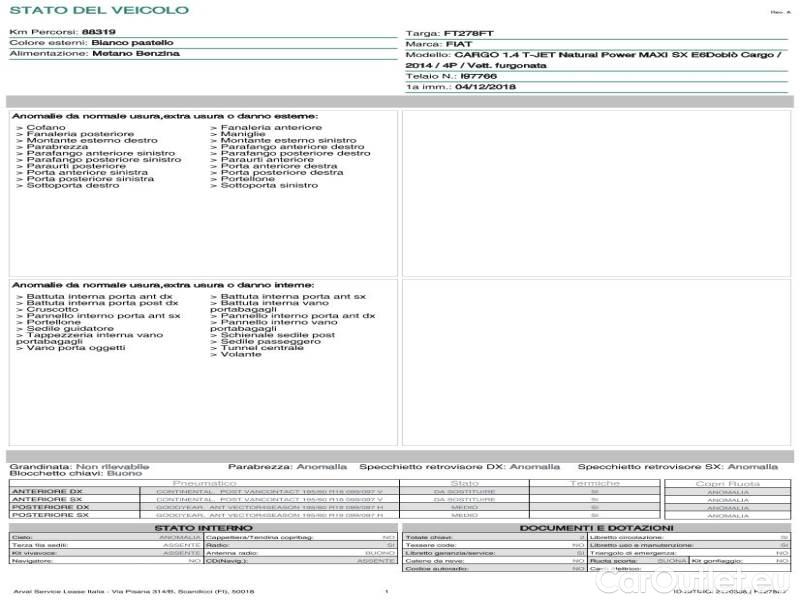Click the Targa value FT278FT
800x600 pixels.
[x=469, y=34]
